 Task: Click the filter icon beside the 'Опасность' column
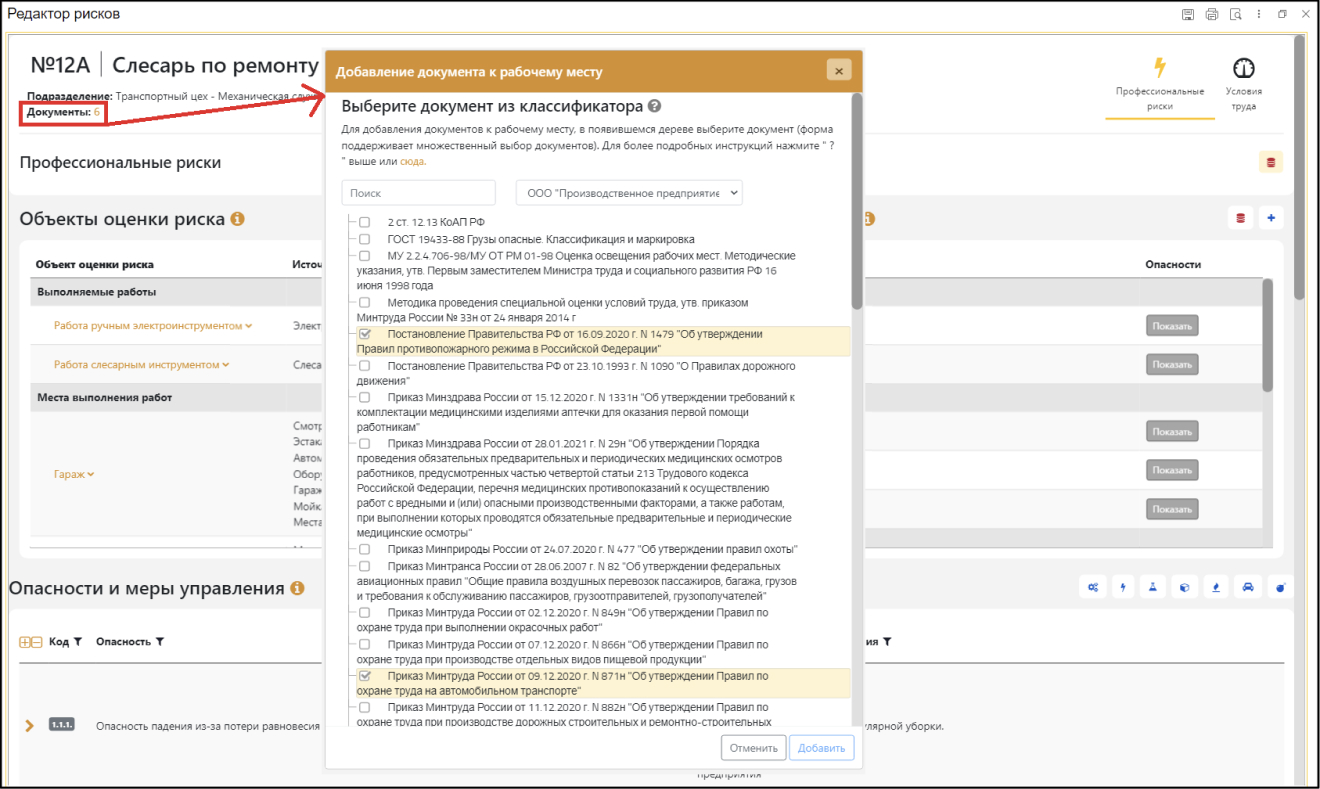(159, 642)
